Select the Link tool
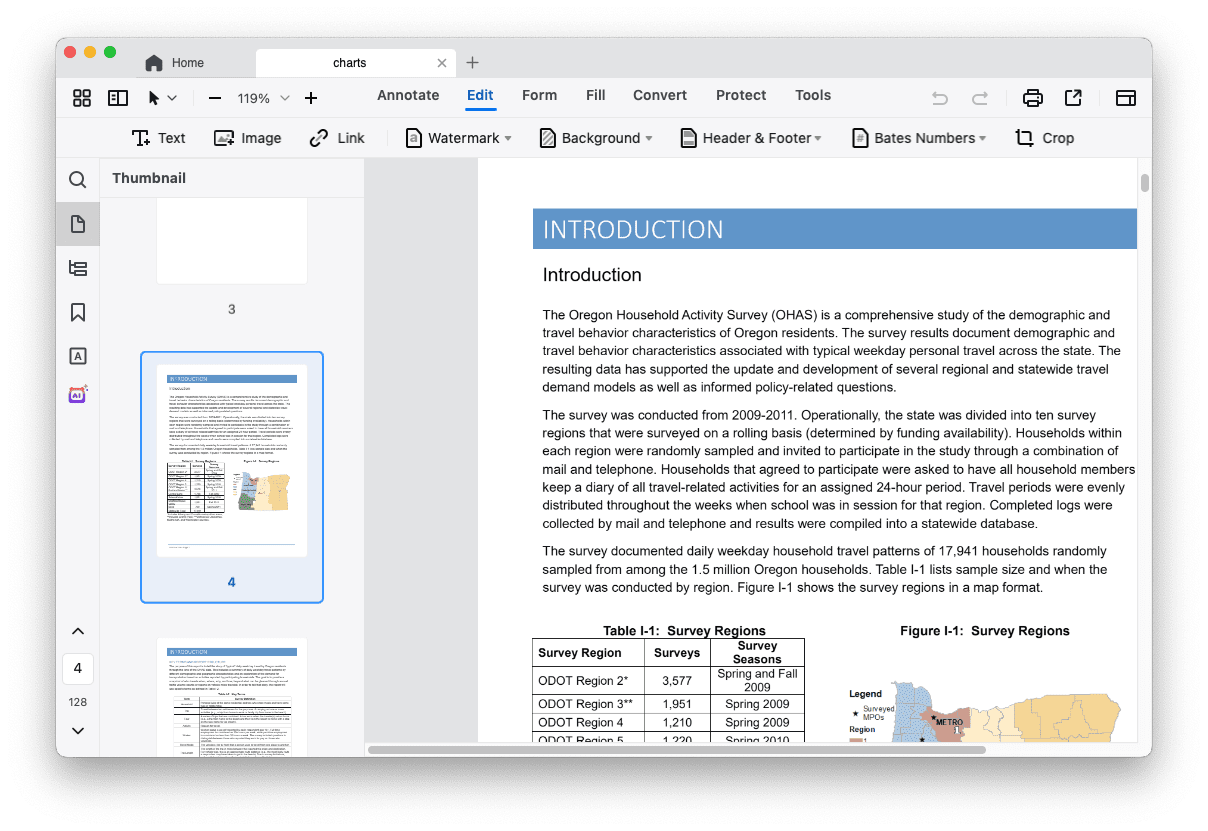The width and height of the screenshot is (1208, 831). [x=336, y=138]
